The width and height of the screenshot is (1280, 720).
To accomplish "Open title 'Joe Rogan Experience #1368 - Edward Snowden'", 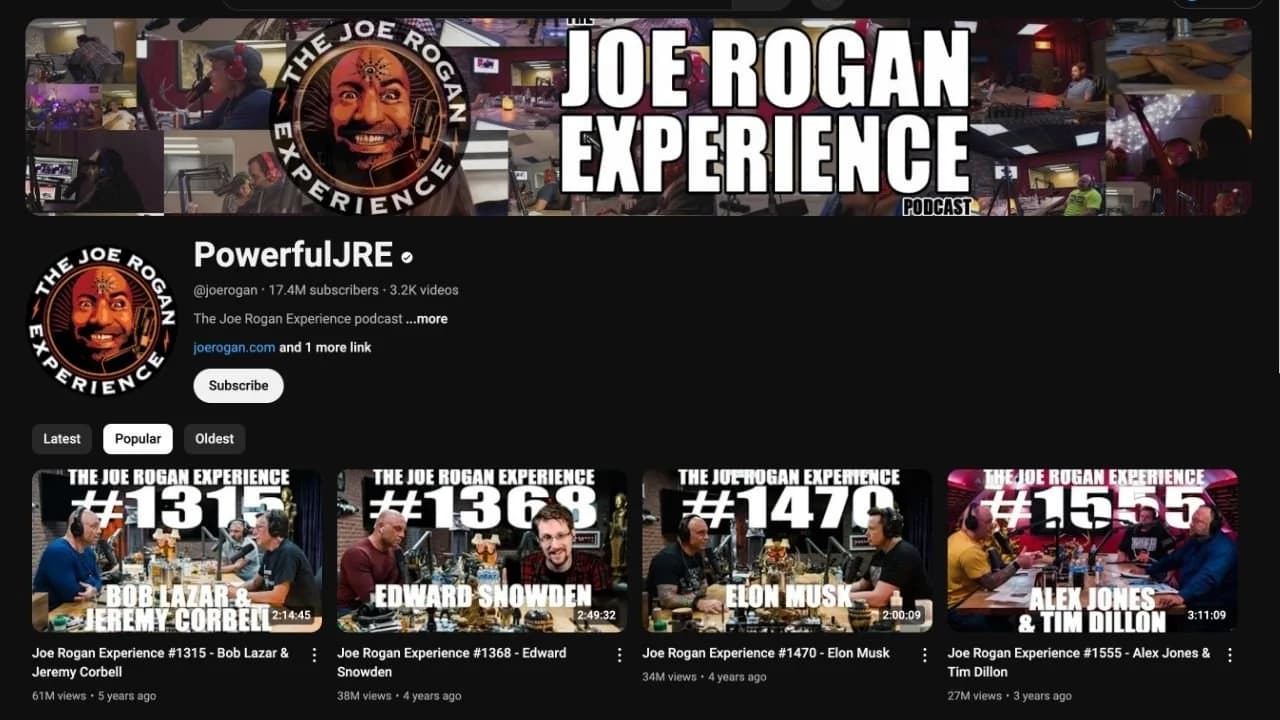I will [452, 662].
